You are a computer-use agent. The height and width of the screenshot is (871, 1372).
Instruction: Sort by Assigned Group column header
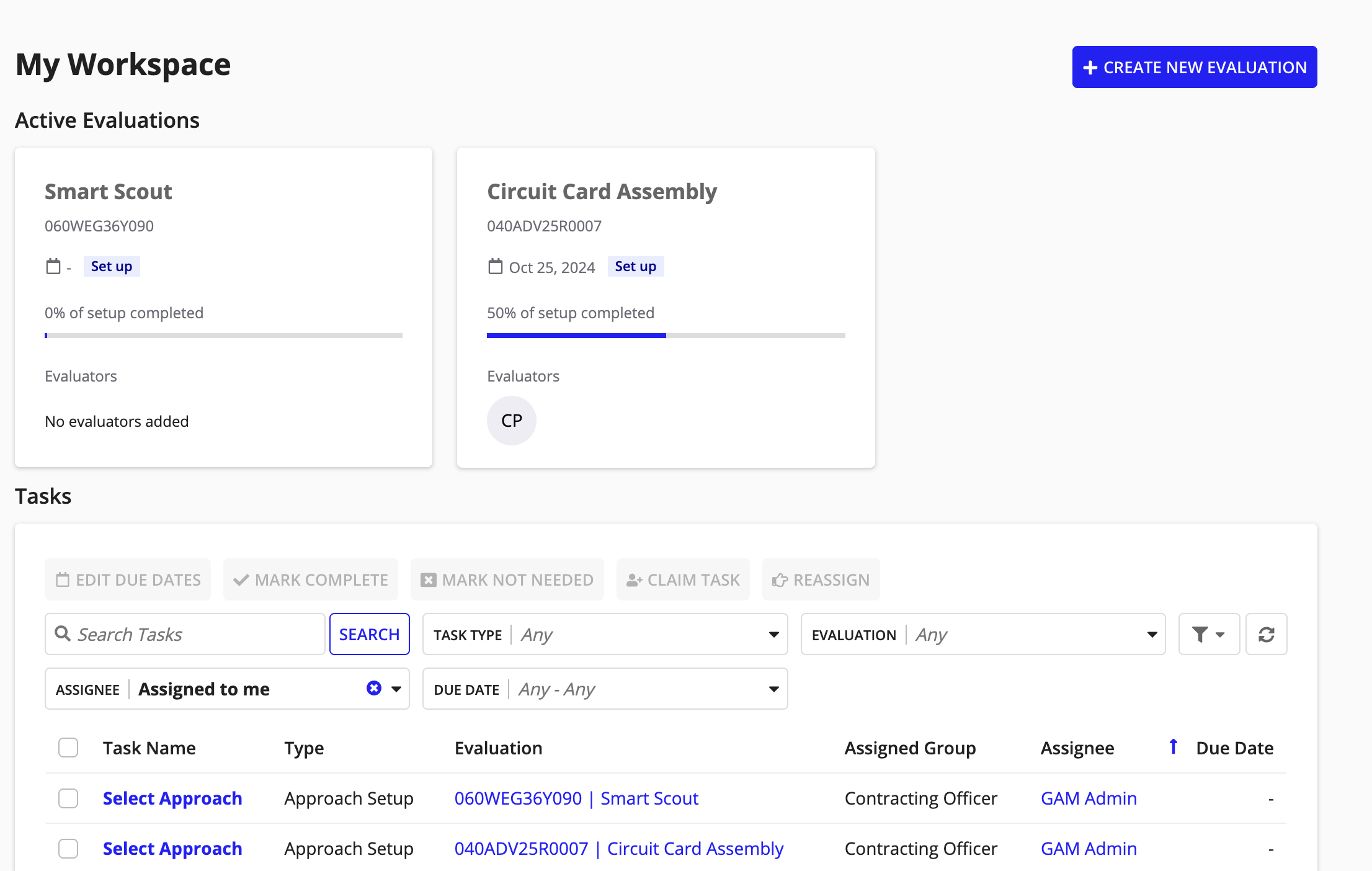910,748
